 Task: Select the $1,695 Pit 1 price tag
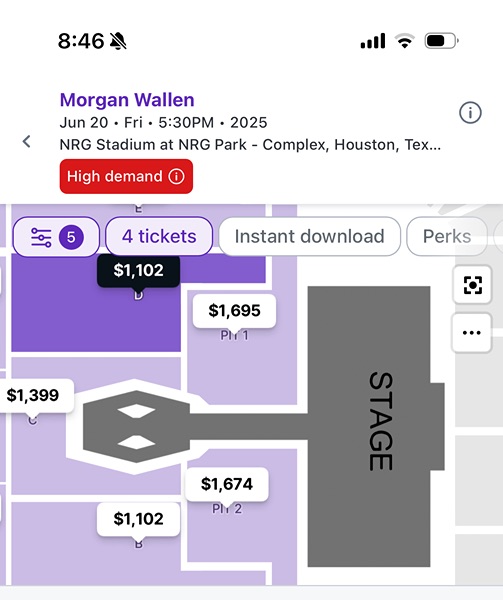tap(234, 311)
